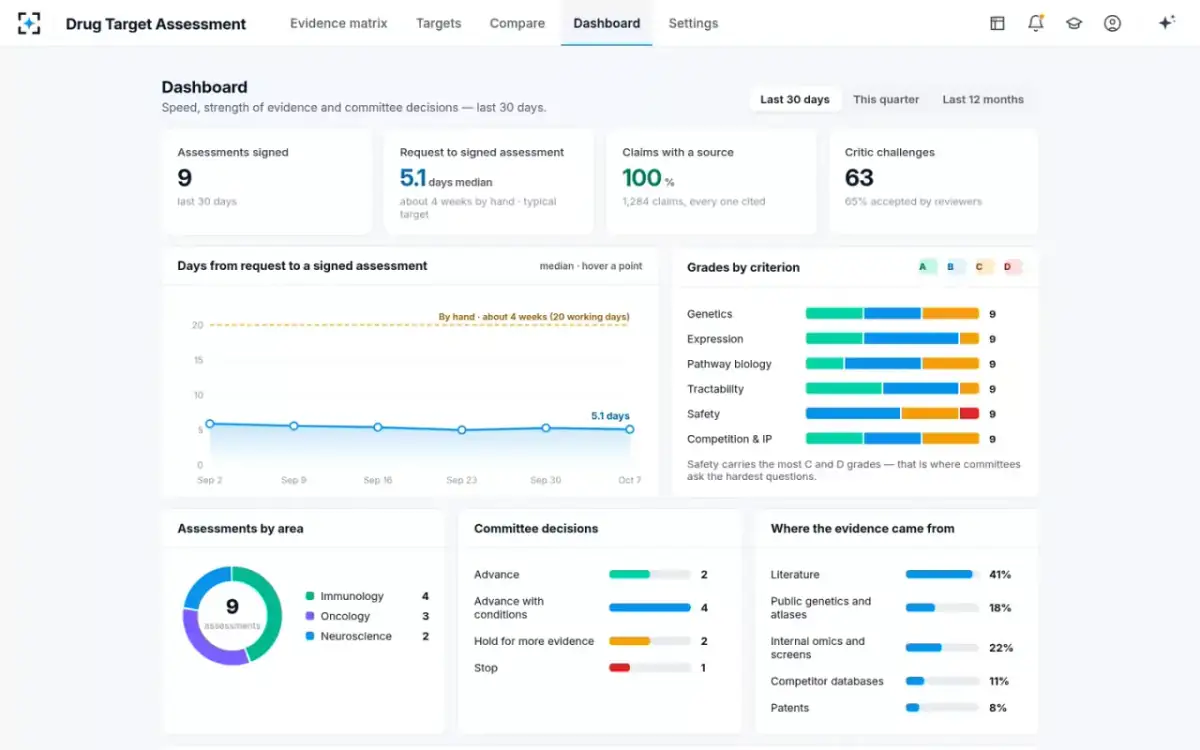Viewport: 1200px width, 750px height.
Task: Open the notifications bell
Action: pos(1036,23)
